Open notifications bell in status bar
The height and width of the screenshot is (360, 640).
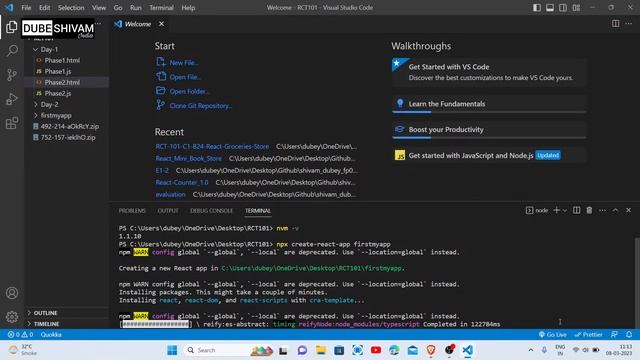(629, 334)
